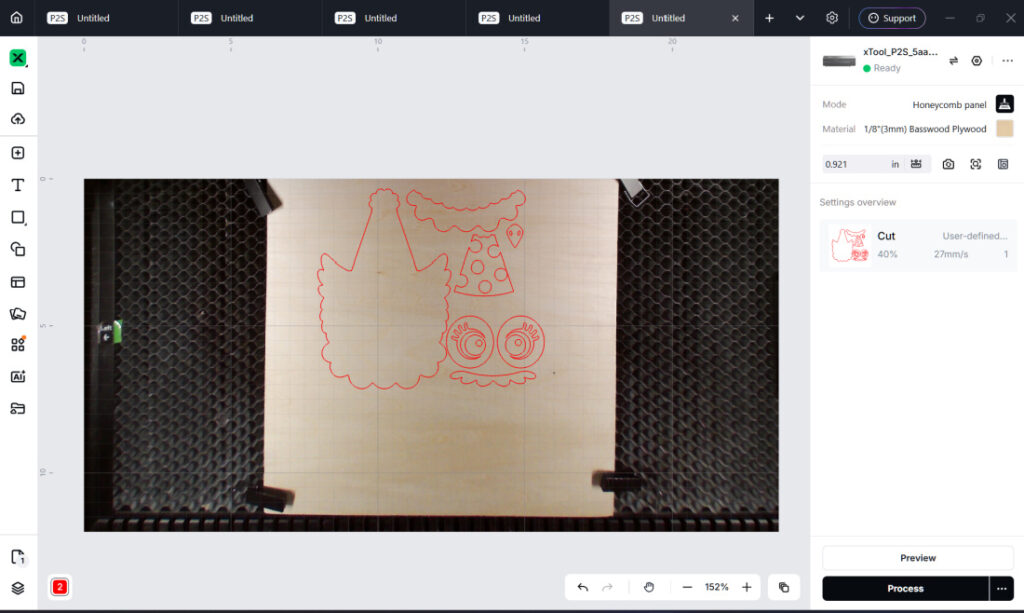Expand the tabs list dropdown chevron
The height and width of the screenshot is (613, 1024).
[x=800, y=18]
